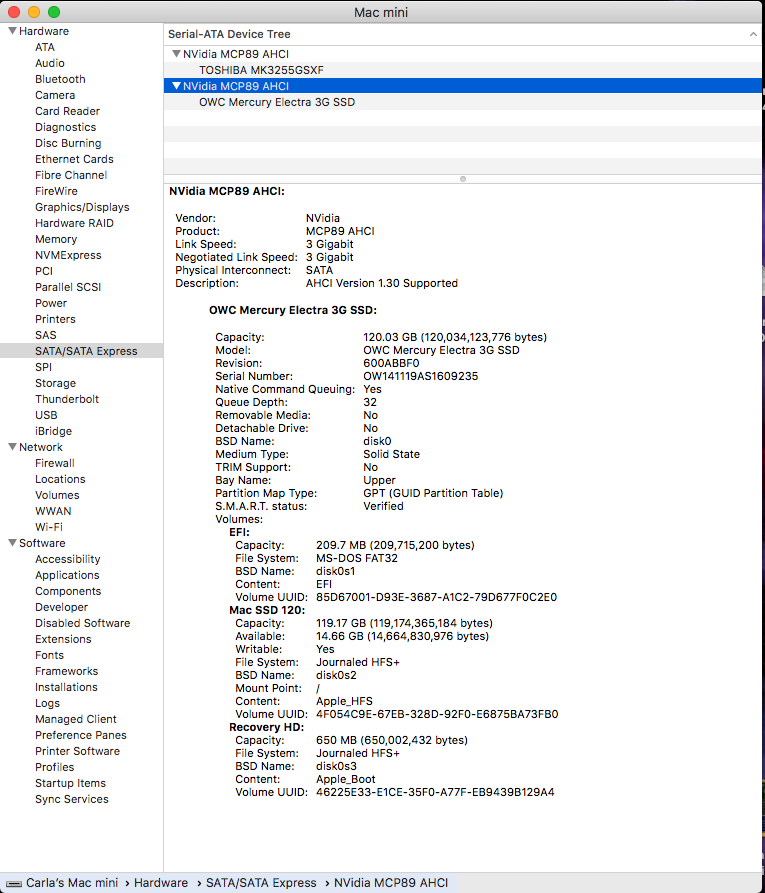Open Frameworks list
The image size is (765, 893).
click(x=67, y=671)
